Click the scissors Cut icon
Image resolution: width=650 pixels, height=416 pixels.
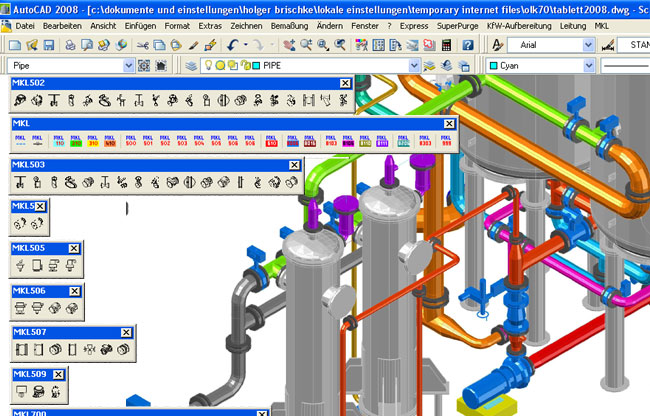(x=144, y=45)
